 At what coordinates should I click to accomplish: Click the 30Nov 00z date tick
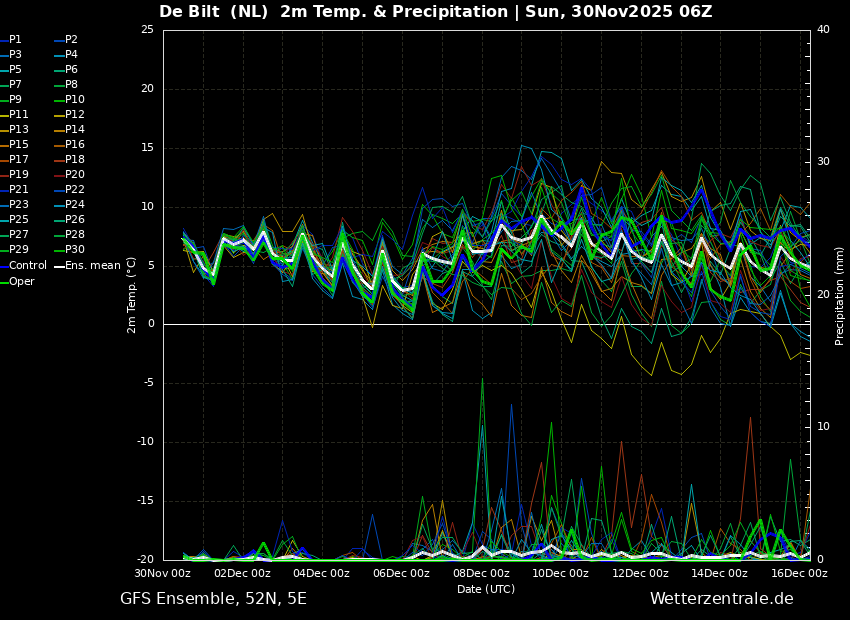(x=163, y=574)
